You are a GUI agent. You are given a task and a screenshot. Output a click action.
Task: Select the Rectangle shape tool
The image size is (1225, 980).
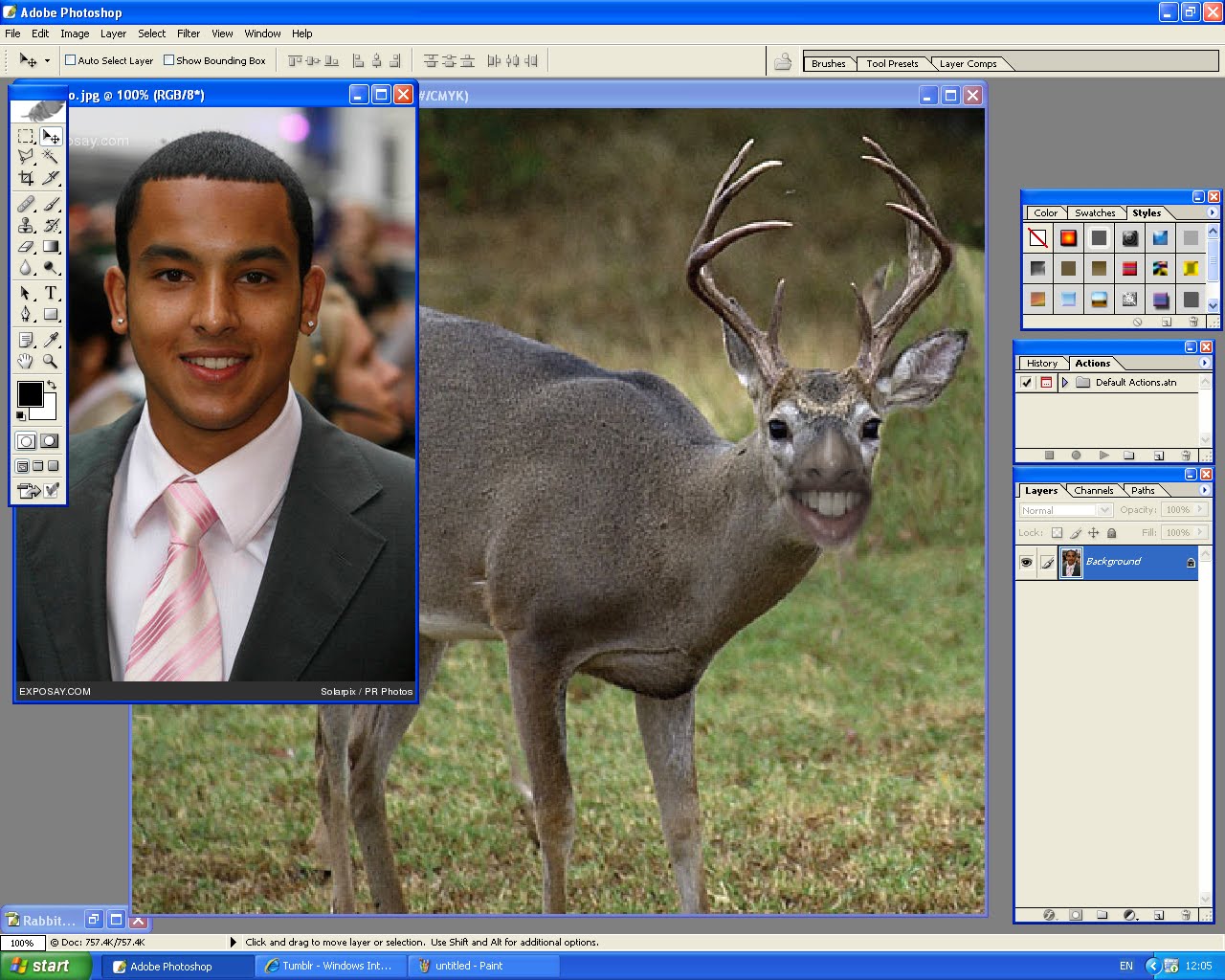click(x=51, y=314)
